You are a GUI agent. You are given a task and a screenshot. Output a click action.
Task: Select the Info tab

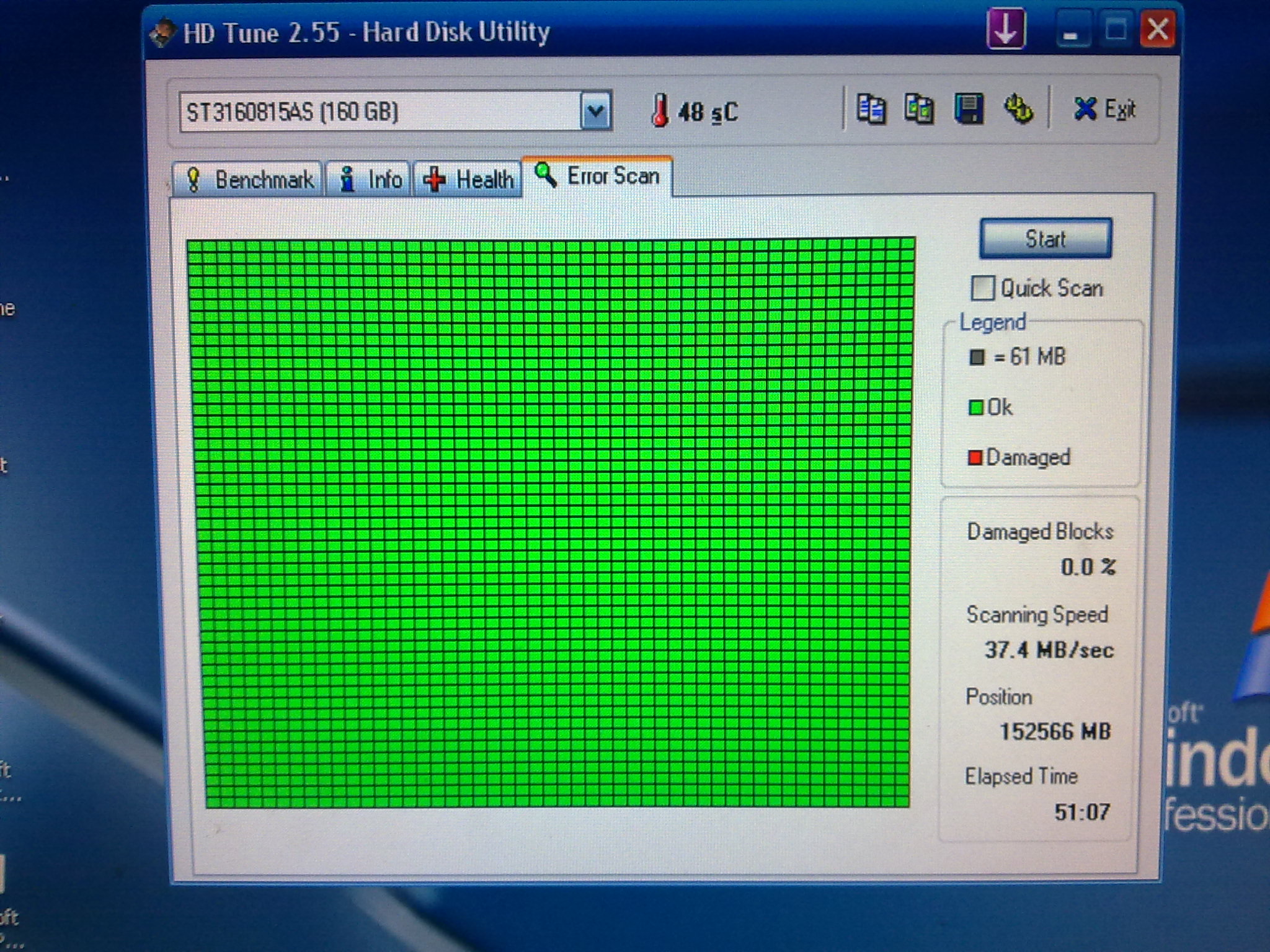[x=370, y=180]
